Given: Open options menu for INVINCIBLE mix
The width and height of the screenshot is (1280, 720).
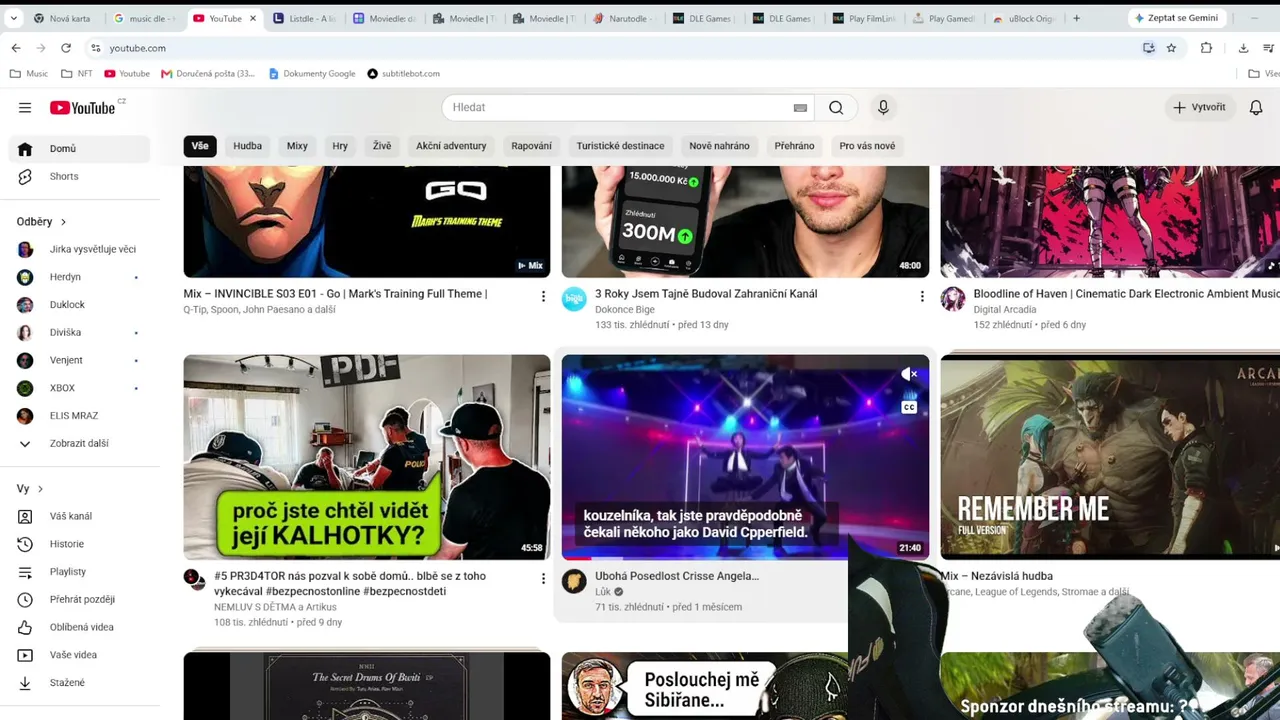Looking at the screenshot, I should 544,297.
